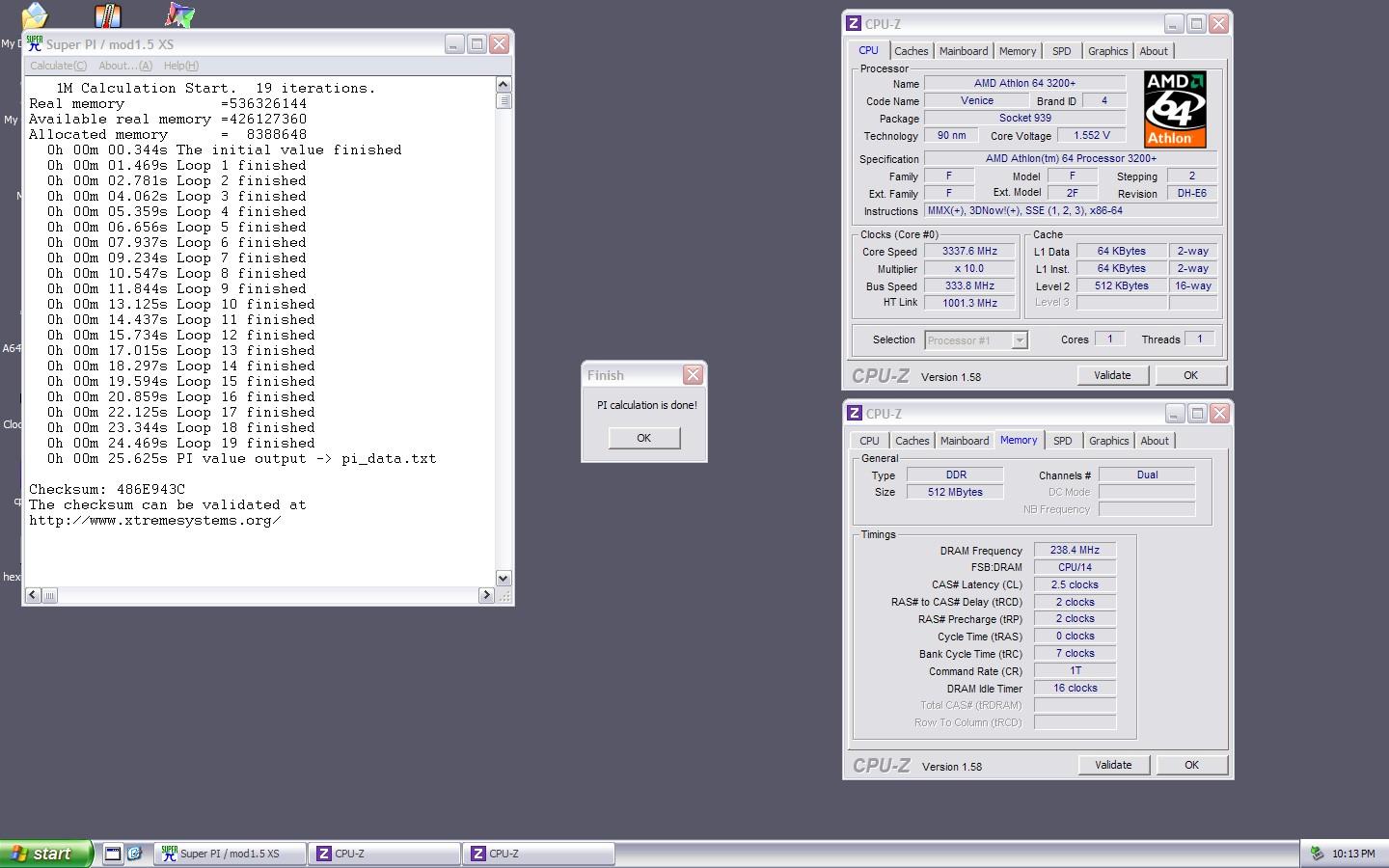The image size is (1389, 868).
Task: Click the 10:13 PM taskbar clock
Action: tap(1353, 854)
